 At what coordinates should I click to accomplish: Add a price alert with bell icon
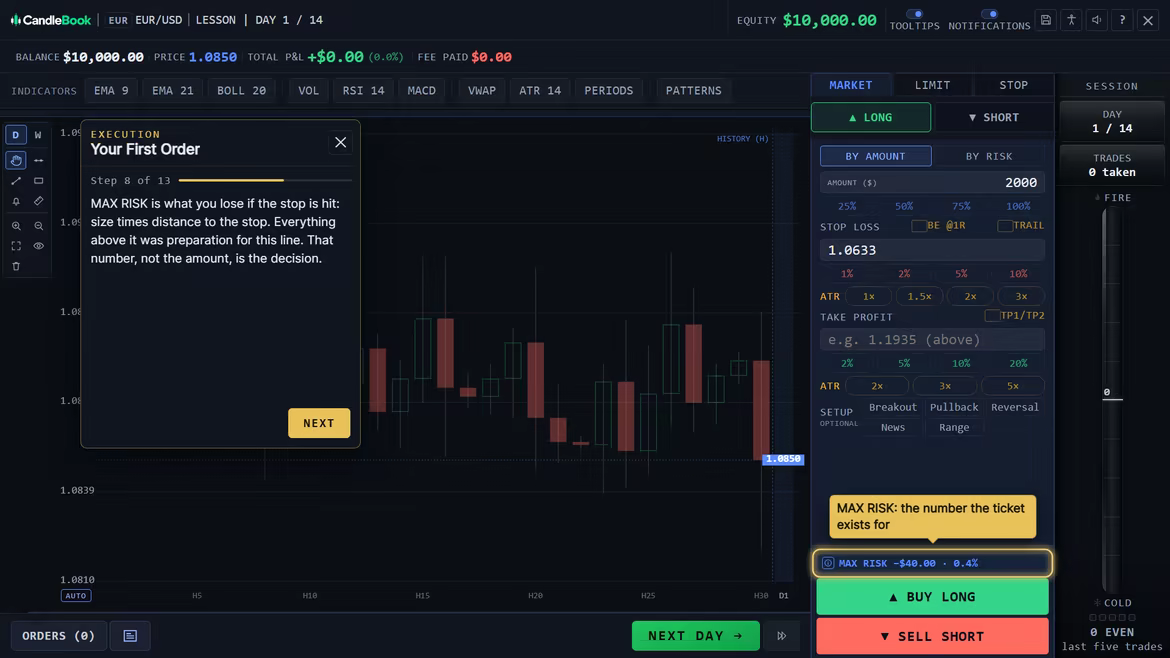point(16,201)
